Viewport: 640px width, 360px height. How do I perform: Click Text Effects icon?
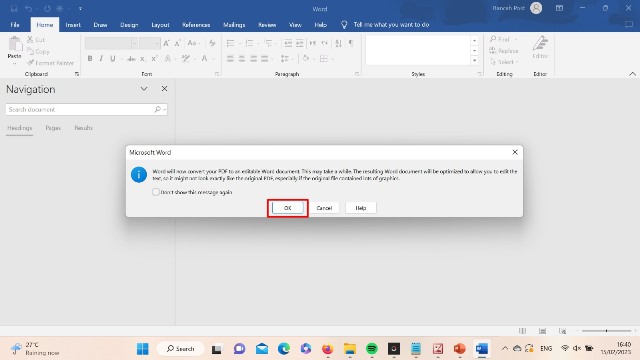click(x=168, y=59)
